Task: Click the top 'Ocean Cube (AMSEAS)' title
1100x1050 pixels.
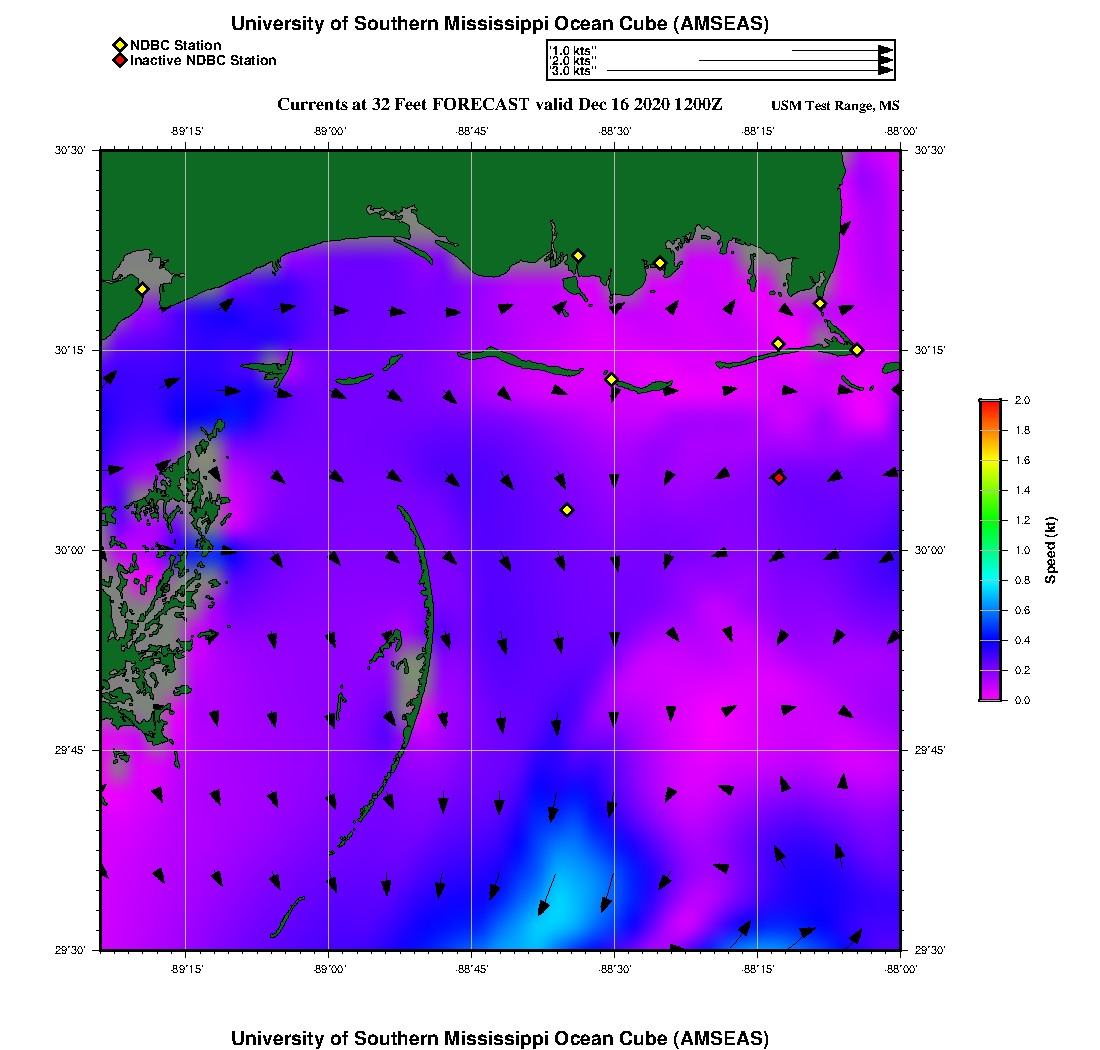Action: point(500,24)
